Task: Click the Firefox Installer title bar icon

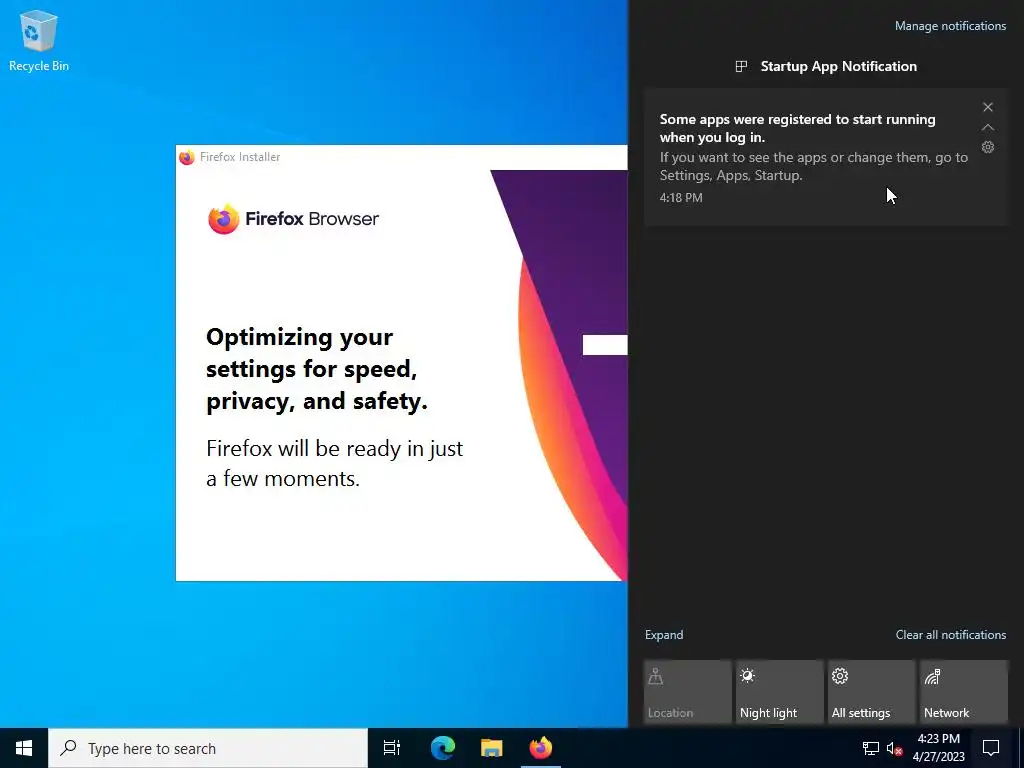Action: point(187,157)
